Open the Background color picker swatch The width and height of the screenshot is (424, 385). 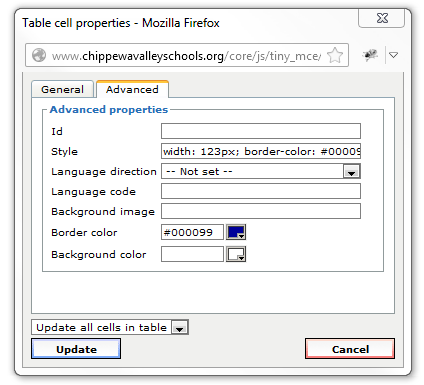[236, 254]
